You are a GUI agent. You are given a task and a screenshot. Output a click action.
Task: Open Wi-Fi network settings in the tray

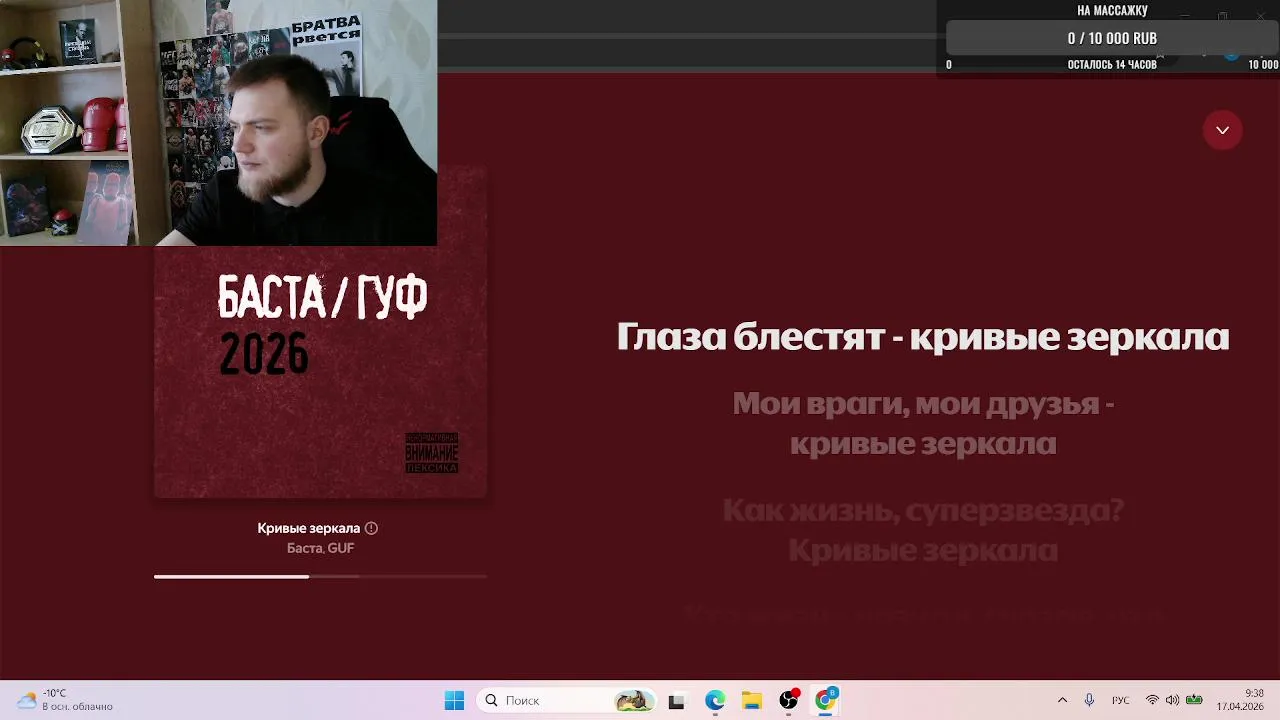1152,700
